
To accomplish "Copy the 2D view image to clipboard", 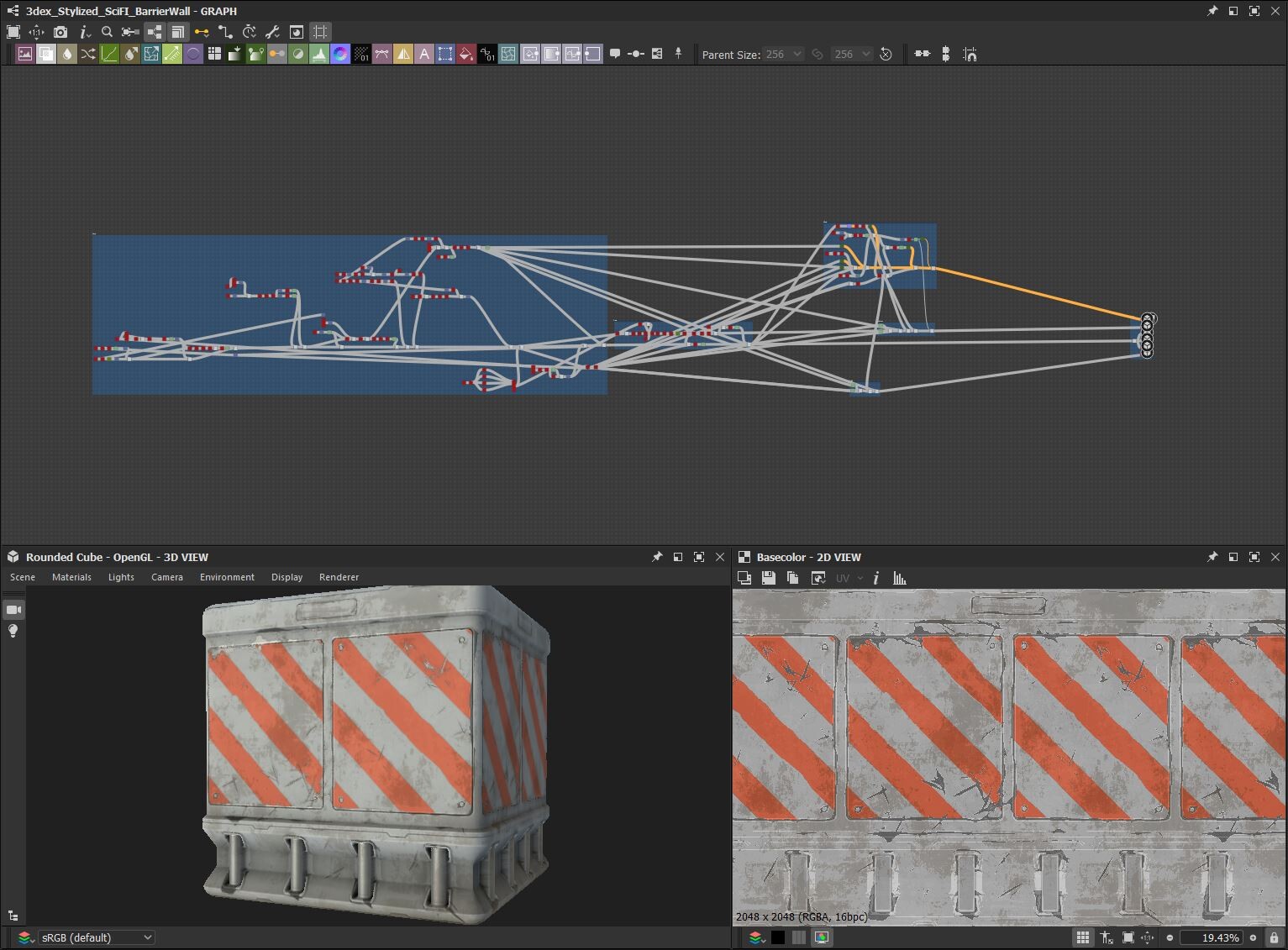I will pyautogui.click(x=792, y=578).
